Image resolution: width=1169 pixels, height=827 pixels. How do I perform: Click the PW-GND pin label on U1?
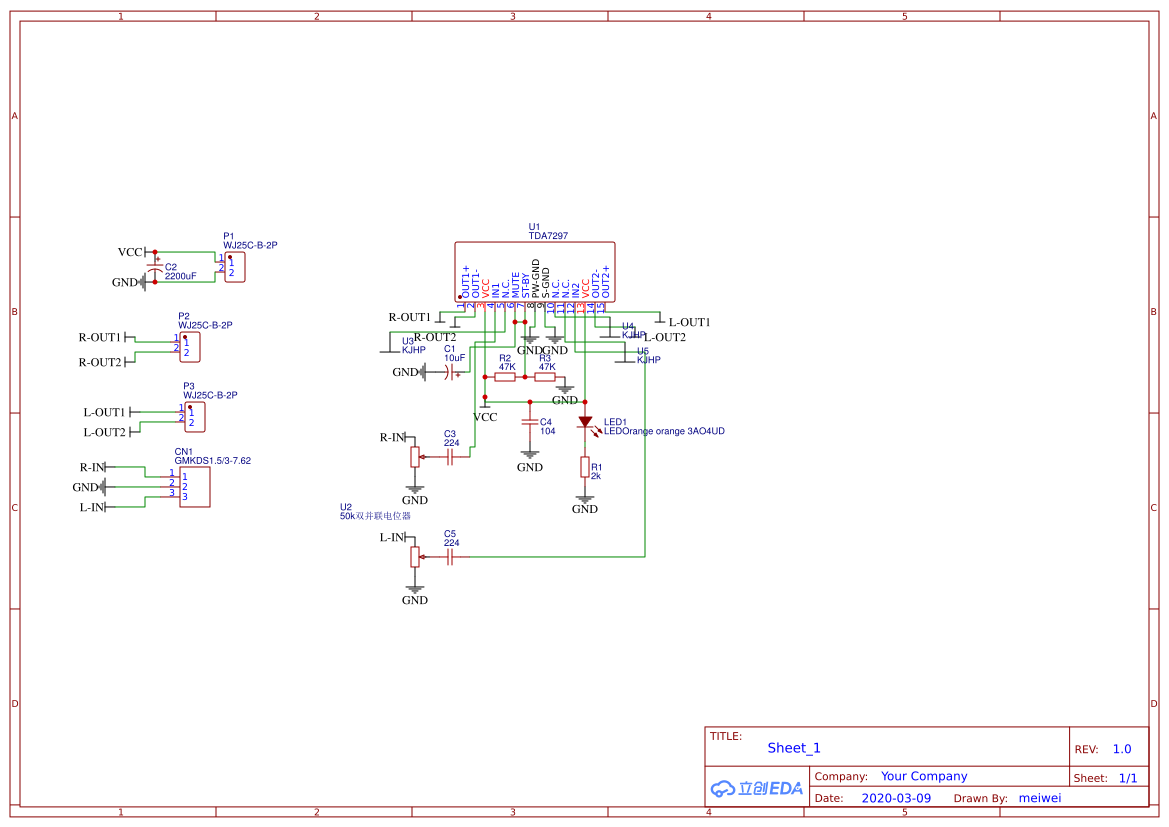pos(535,279)
